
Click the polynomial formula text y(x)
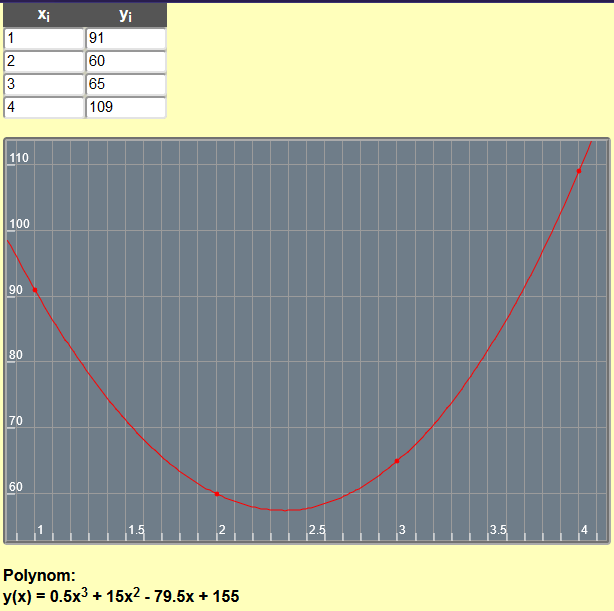click(x=121, y=596)
